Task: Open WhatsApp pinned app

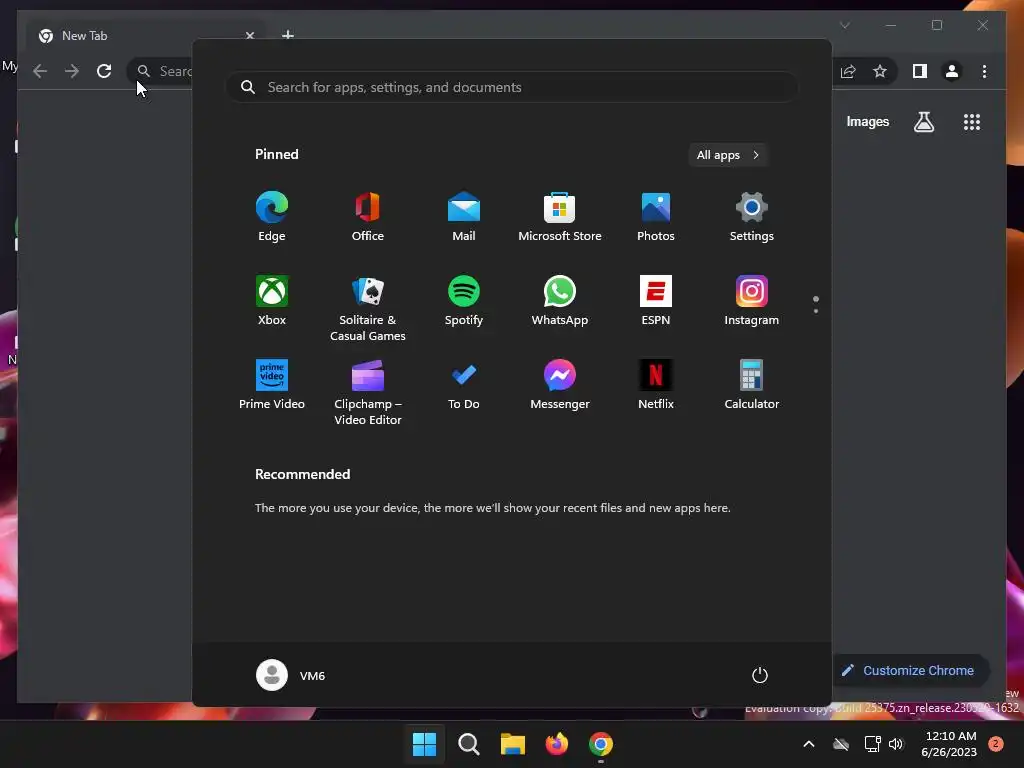Action: [x=560, y=300]
